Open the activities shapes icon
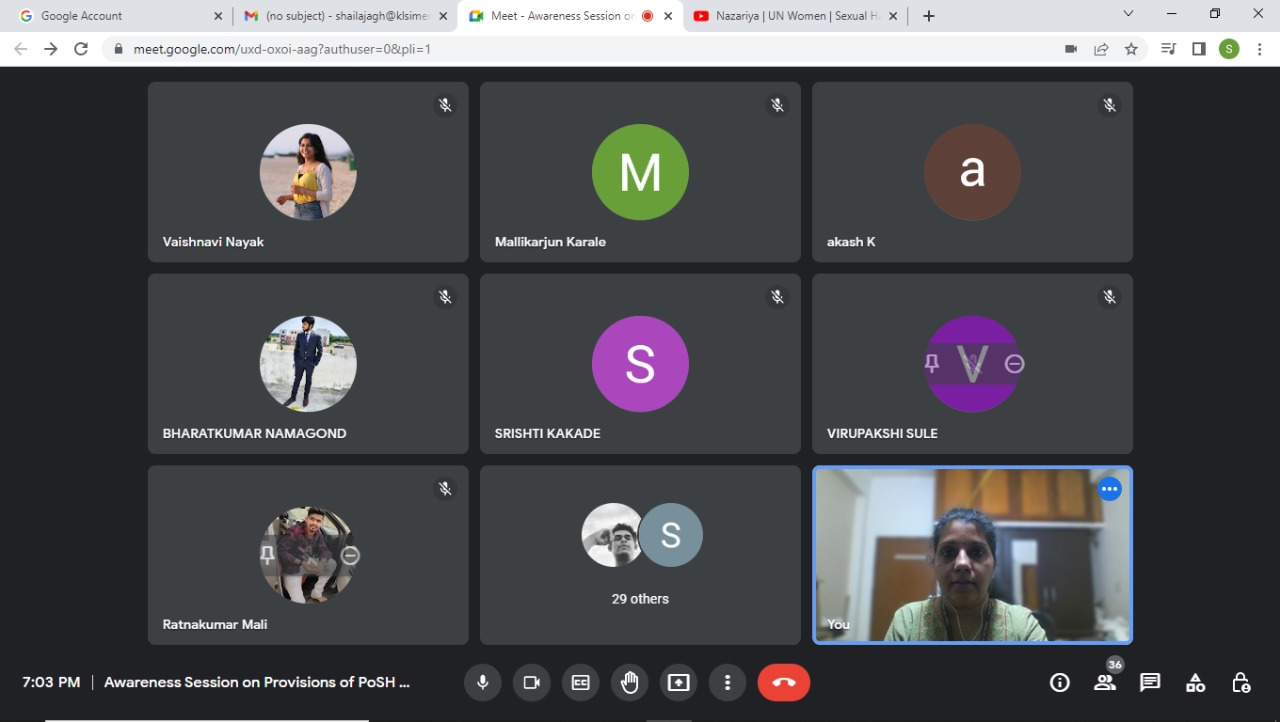1280x722 pixels. [x=1195, y=682]
